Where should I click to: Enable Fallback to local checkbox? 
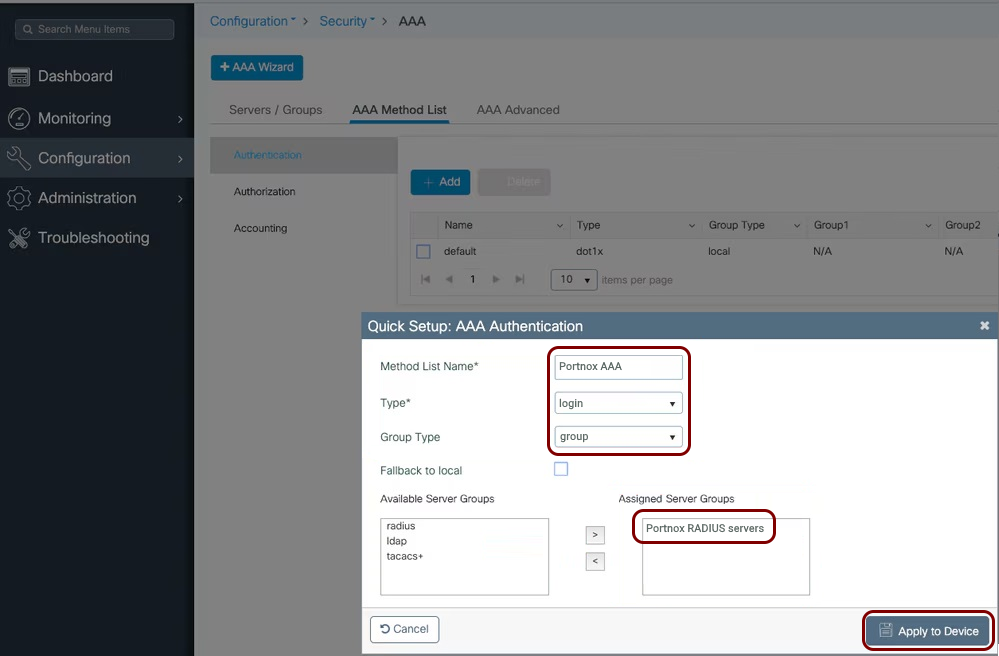tap(561, 469)
